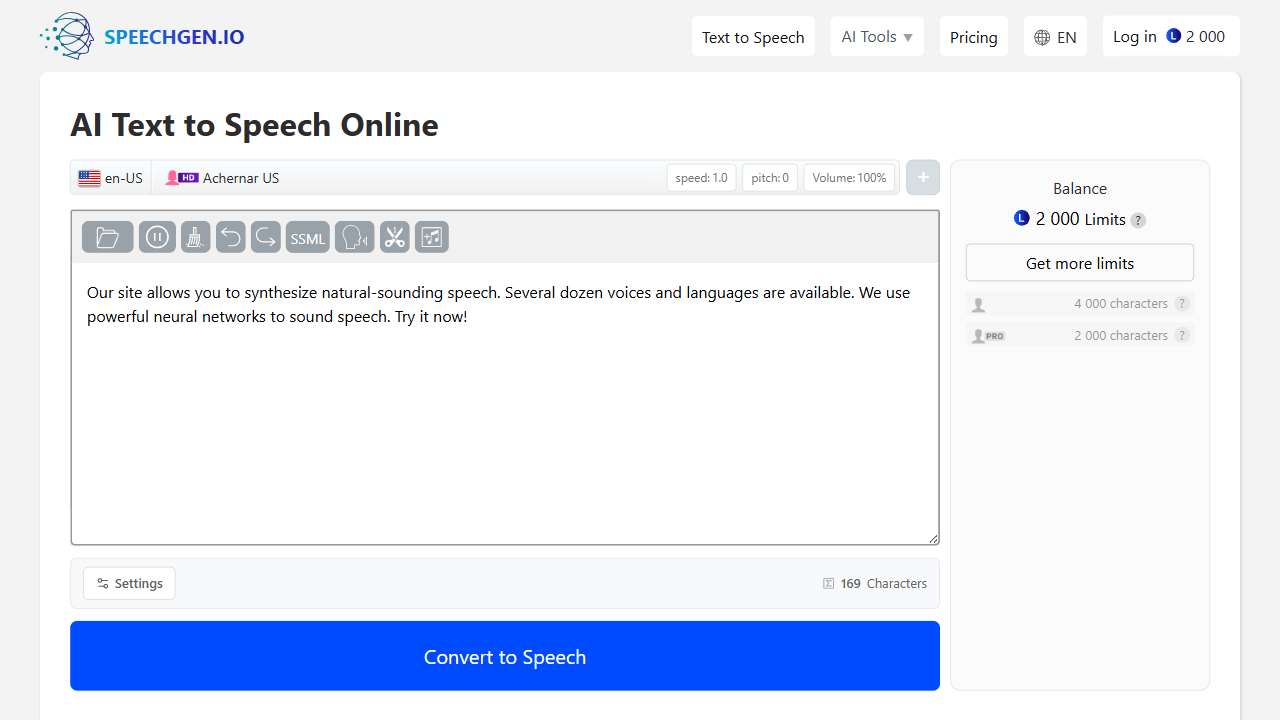
Task: Undo the last text change
Action: [231, 236]
